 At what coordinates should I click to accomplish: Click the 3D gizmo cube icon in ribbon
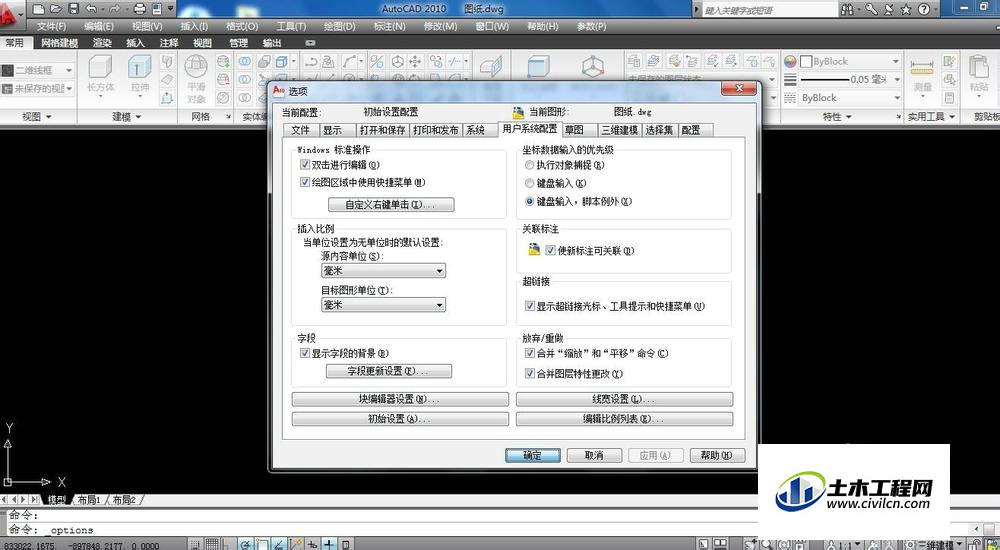(593, 66)
